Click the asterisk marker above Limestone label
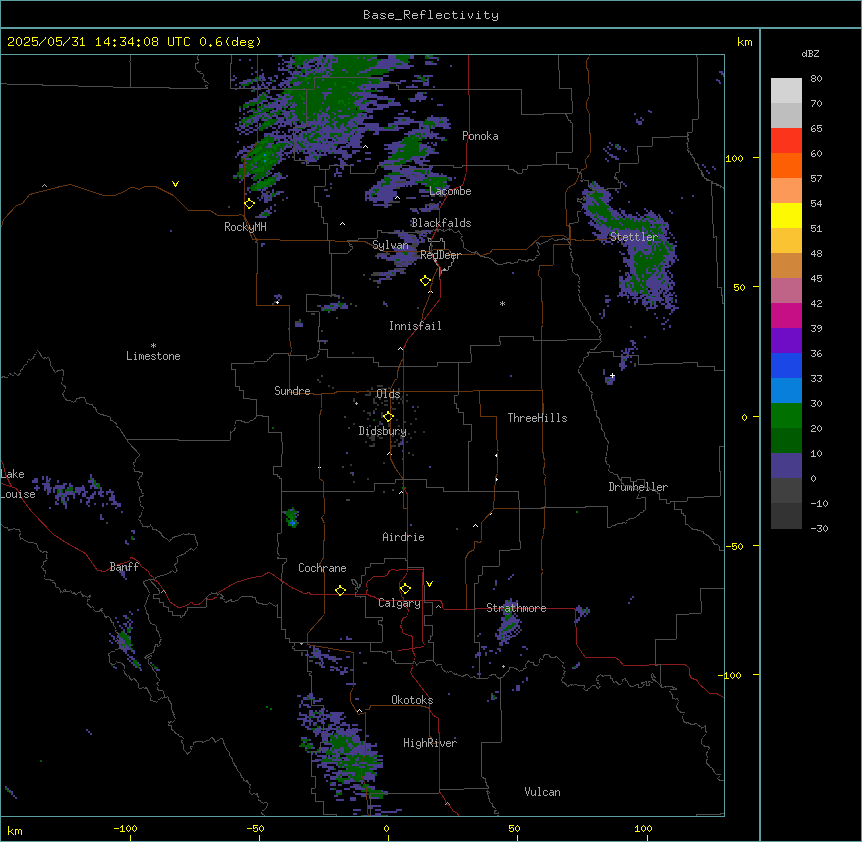The width and height of the screenshot is (862, 842). 153,346
